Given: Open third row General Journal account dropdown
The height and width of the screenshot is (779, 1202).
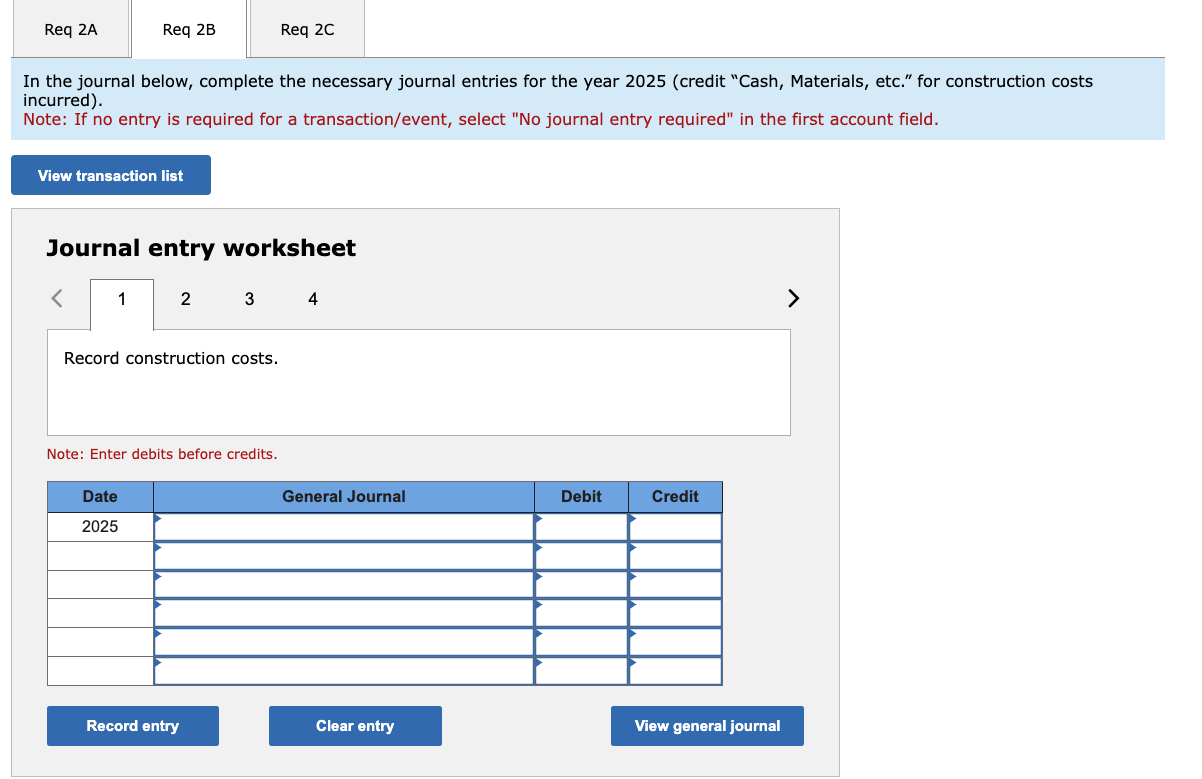Looking at the screenshot, I should 344,584.
